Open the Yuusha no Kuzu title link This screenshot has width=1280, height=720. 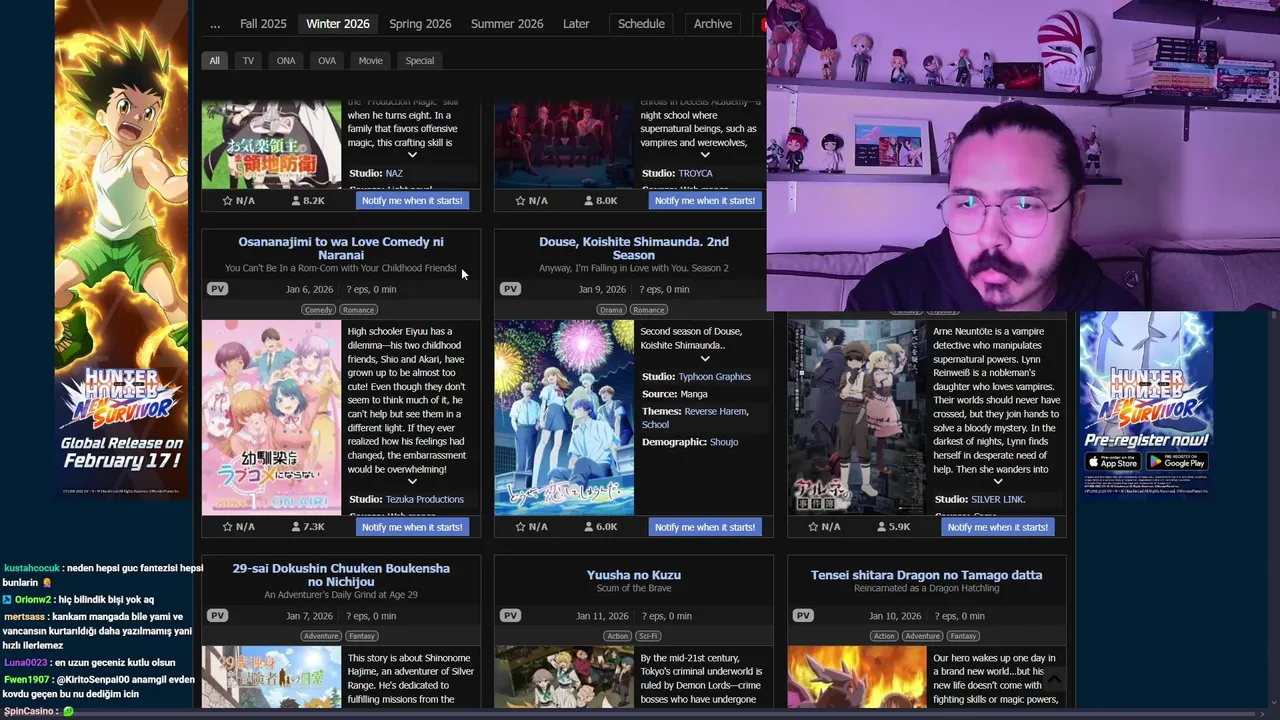tap(634, 575)
